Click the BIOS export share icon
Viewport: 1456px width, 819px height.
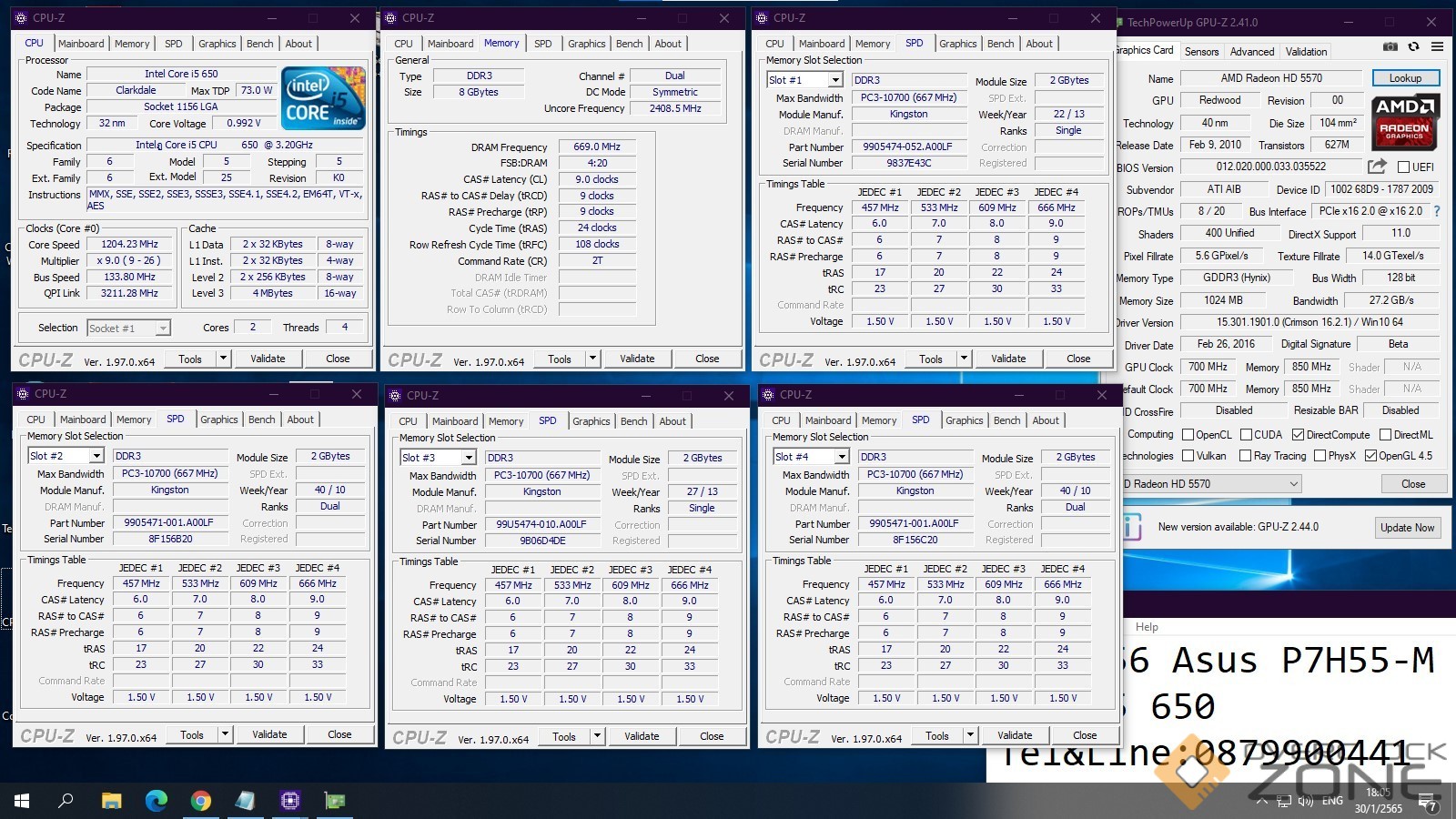[x=1377, y=167]
